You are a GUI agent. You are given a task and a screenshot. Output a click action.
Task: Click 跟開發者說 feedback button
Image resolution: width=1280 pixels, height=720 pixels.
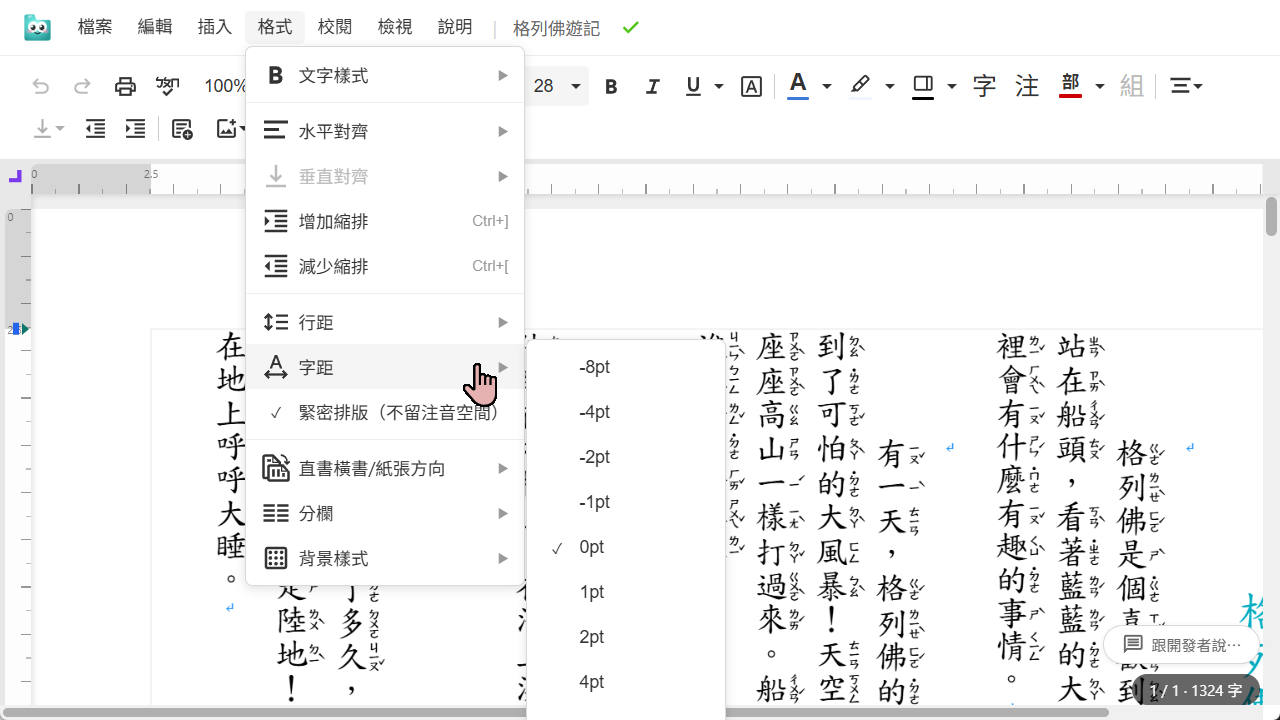point(1181,645)
